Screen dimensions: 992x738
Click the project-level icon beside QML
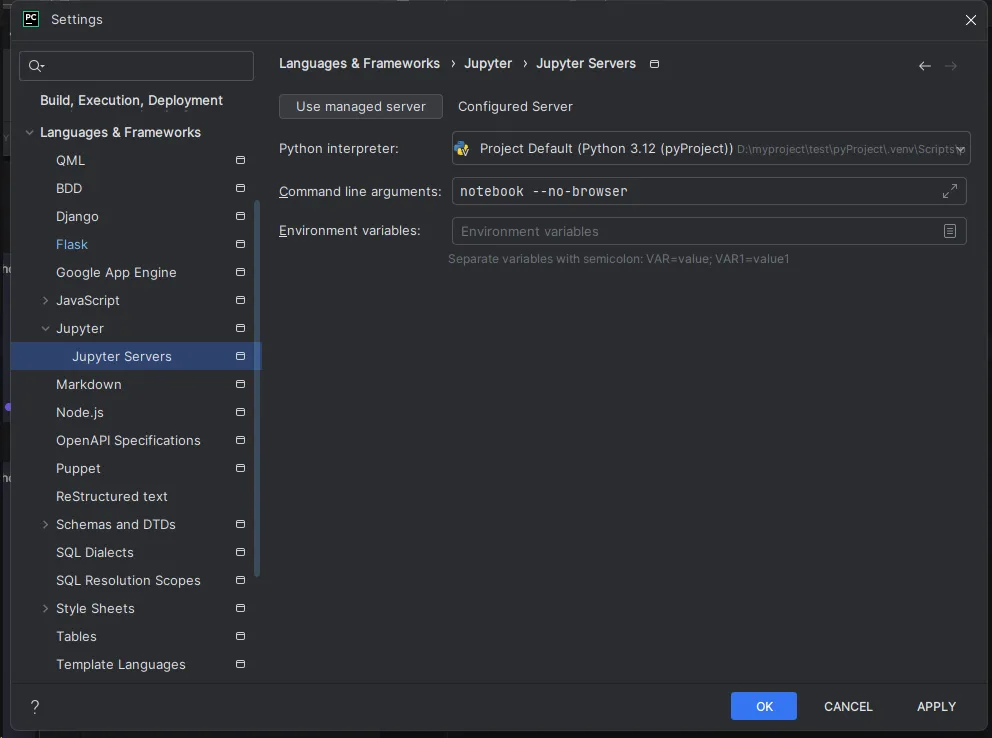(x=240, y=160)
